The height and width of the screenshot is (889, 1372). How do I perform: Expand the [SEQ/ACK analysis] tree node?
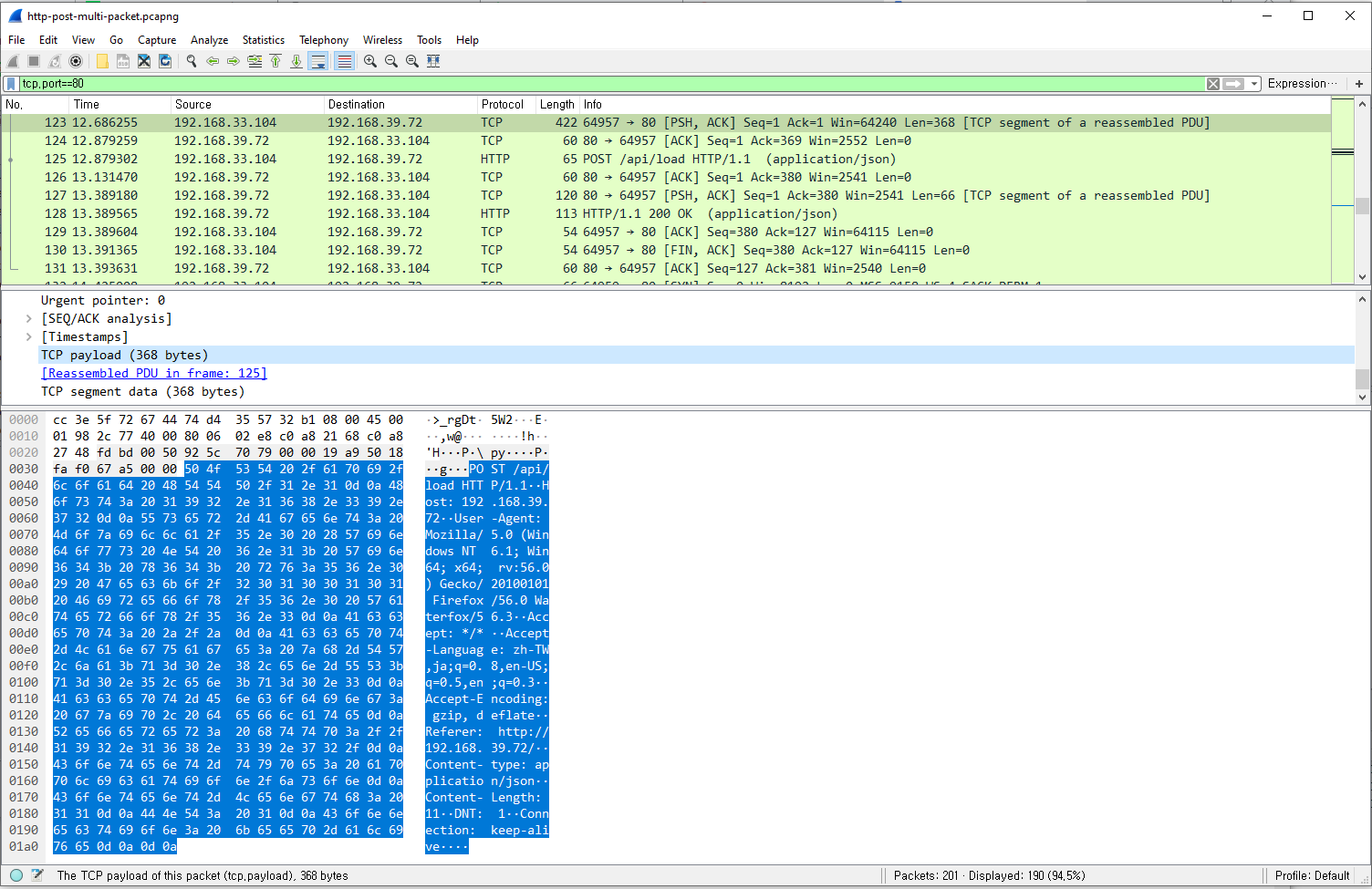click(29, 318)
